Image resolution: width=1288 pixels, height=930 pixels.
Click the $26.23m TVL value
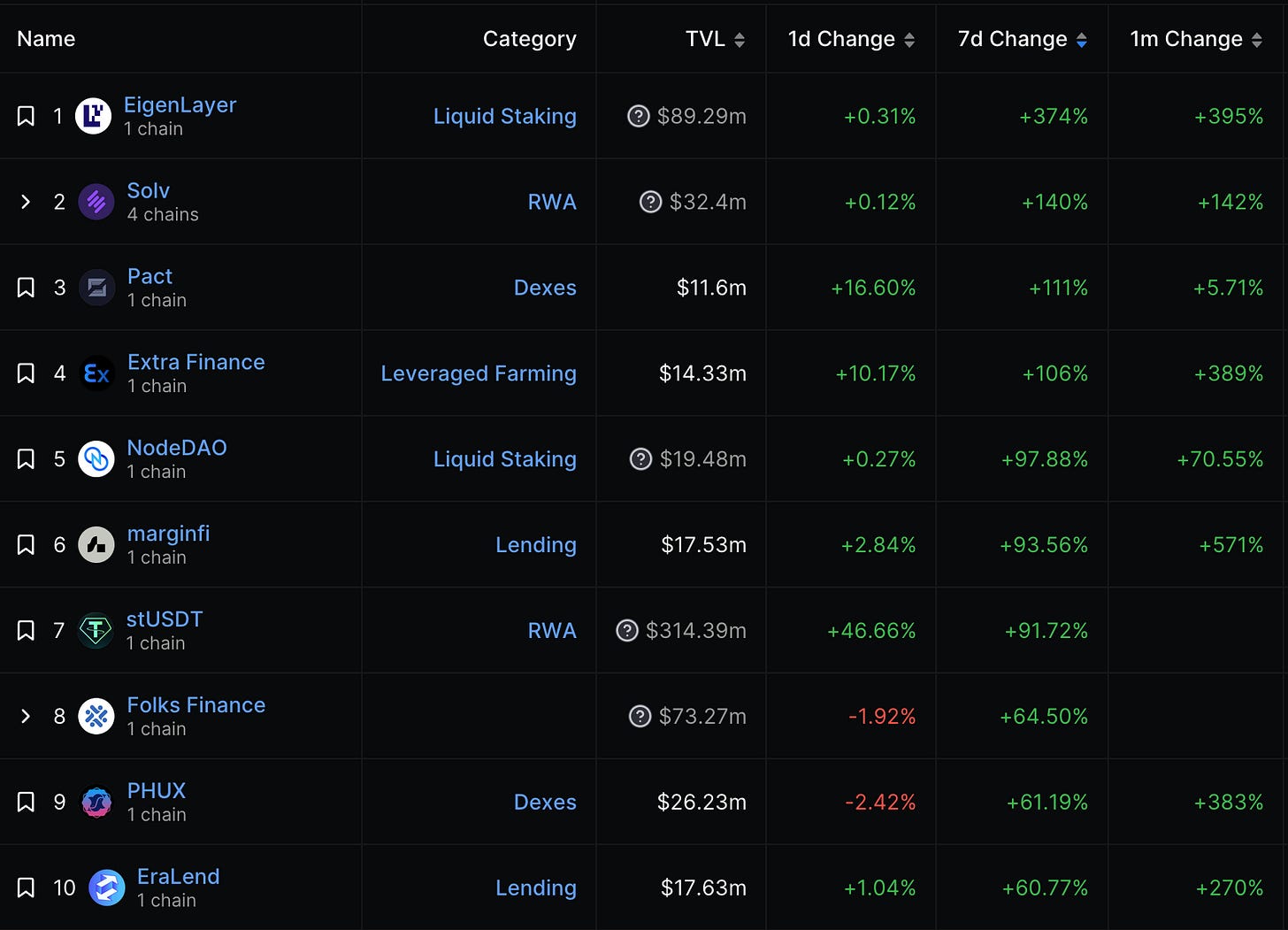[x=701, y=802]
